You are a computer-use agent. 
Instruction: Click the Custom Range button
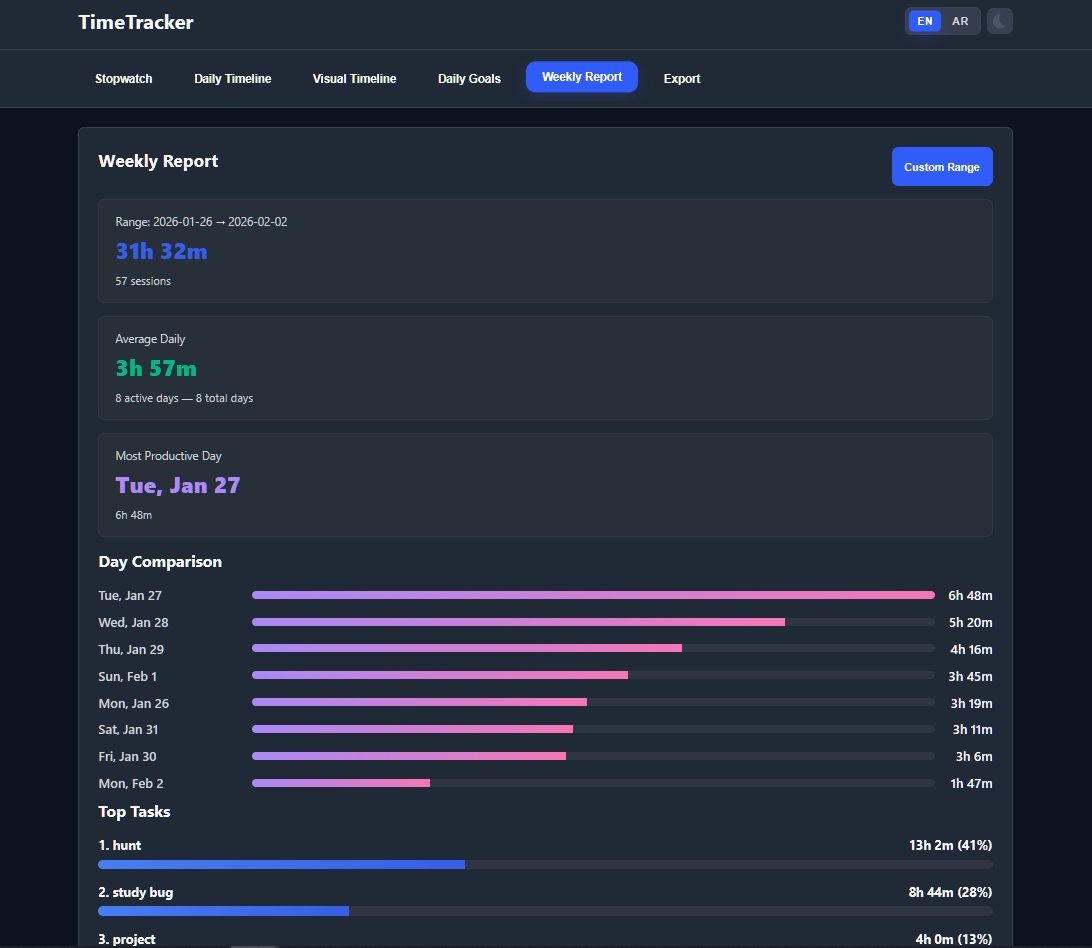(x=942, y=166)
